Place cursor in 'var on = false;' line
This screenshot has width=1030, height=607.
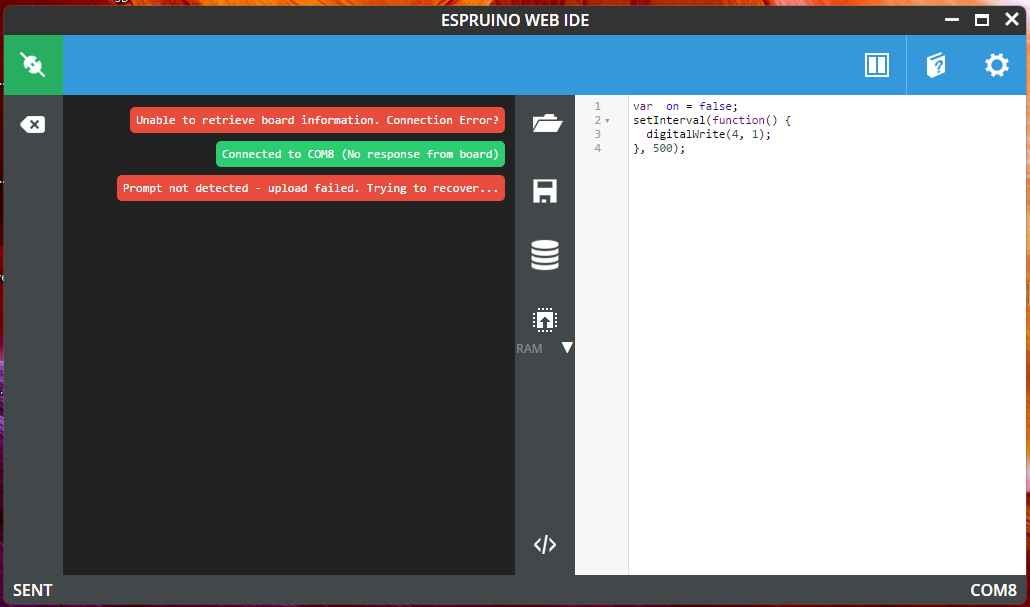point(685,106)
